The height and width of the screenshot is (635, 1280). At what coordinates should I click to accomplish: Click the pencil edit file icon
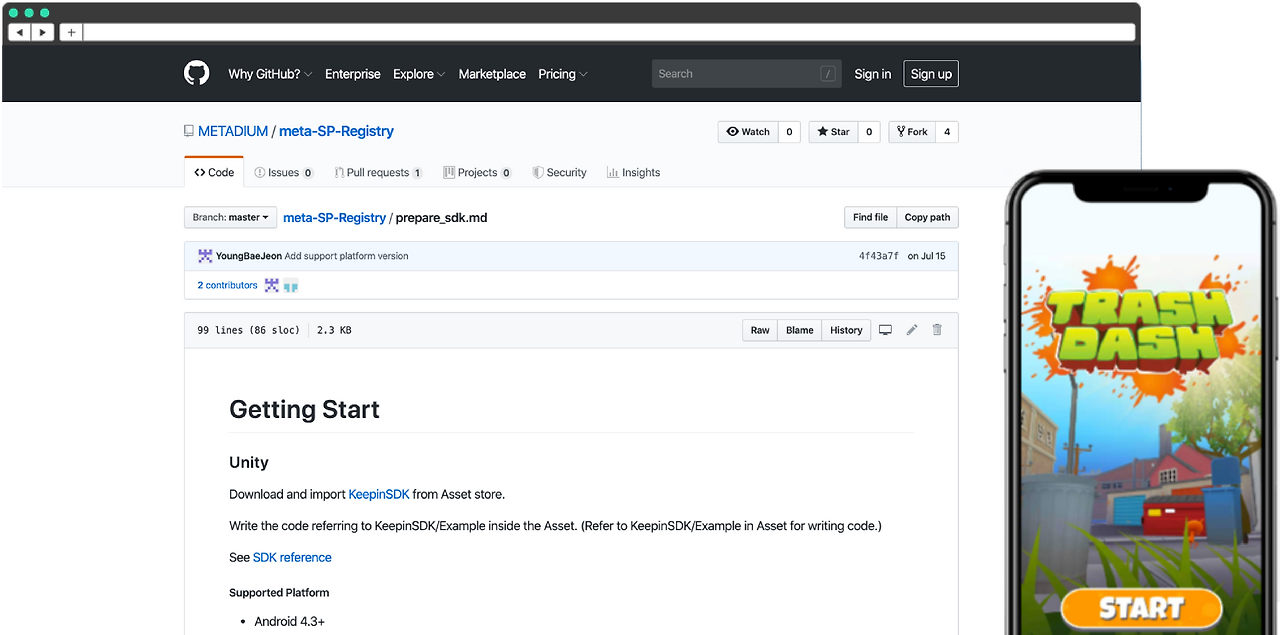(912, 330)
